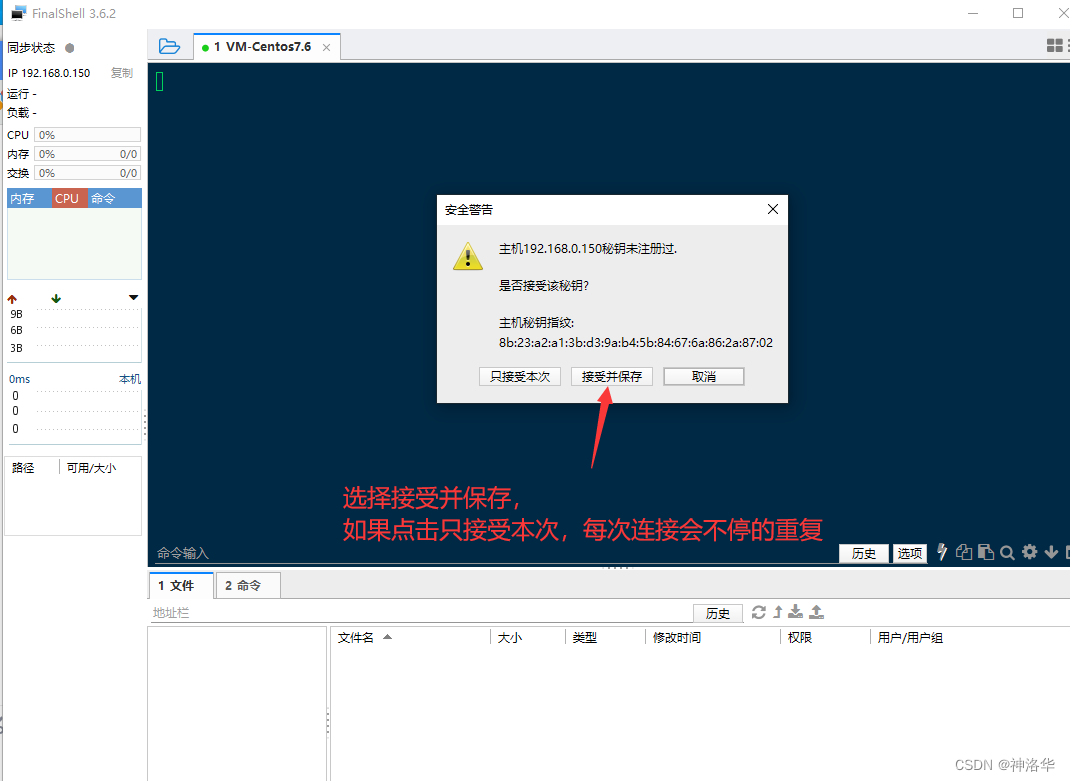The height and width of the screenshot is (781, 1070).
Task: Open the settings gear icon
Action: [1030, 552]
